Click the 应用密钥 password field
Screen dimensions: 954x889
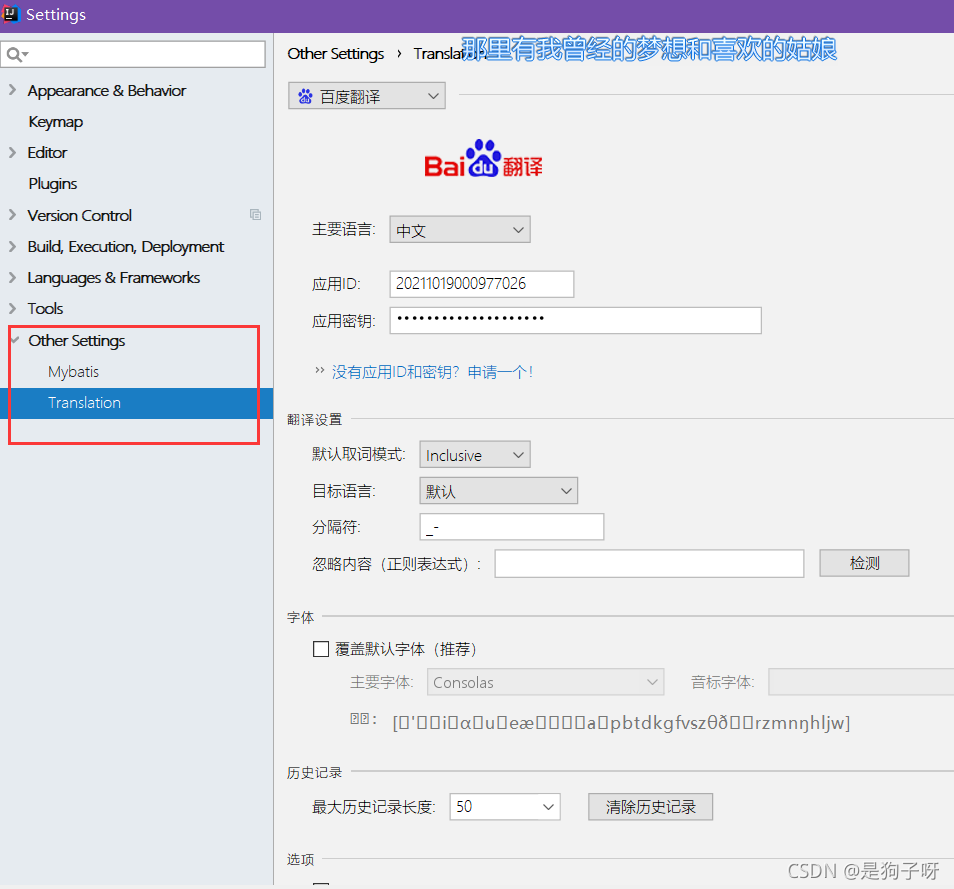(576, 320)
